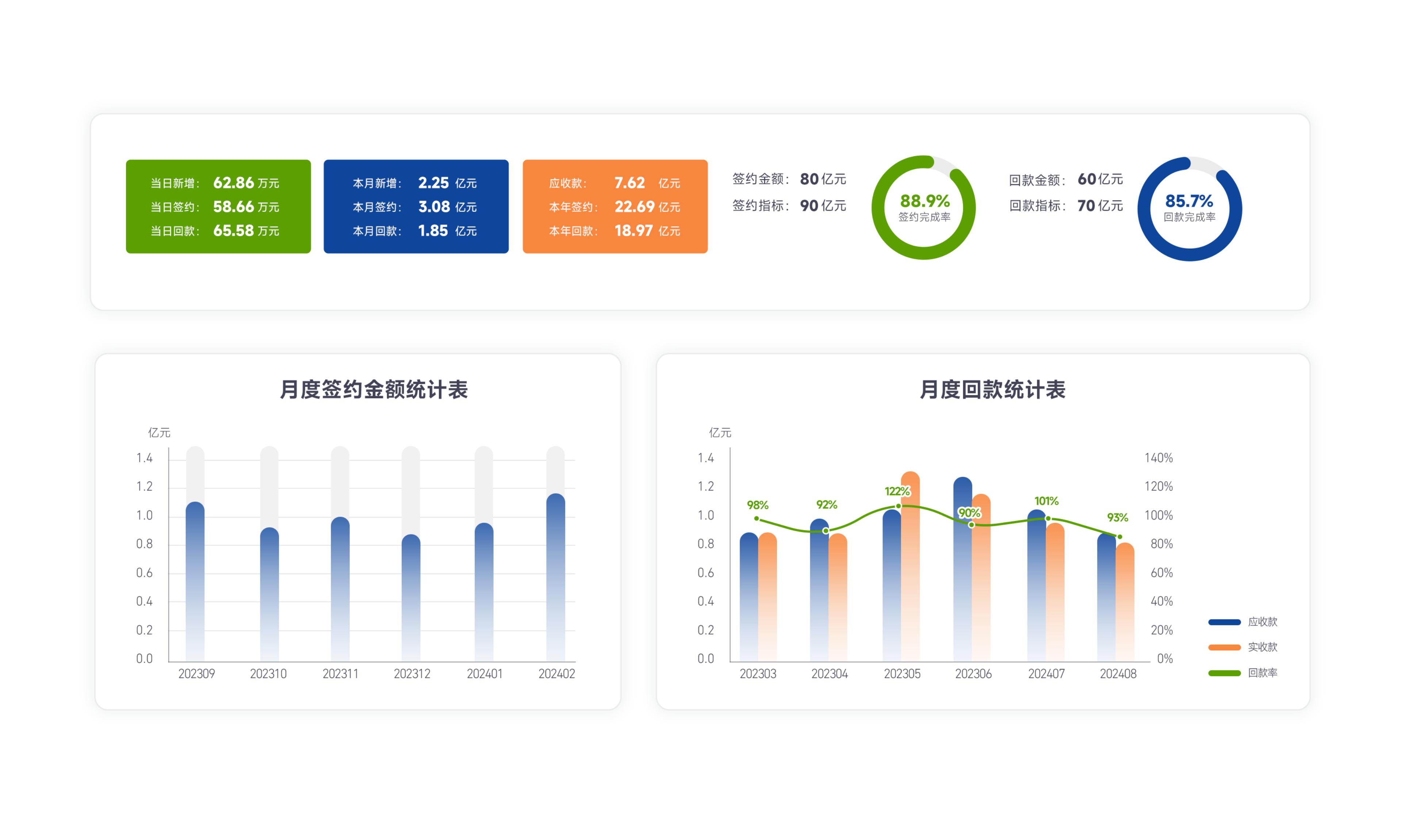Select the 当日签约 58.66 万元 value
This screenshot has height=840, width=1402.
point(246,207)
